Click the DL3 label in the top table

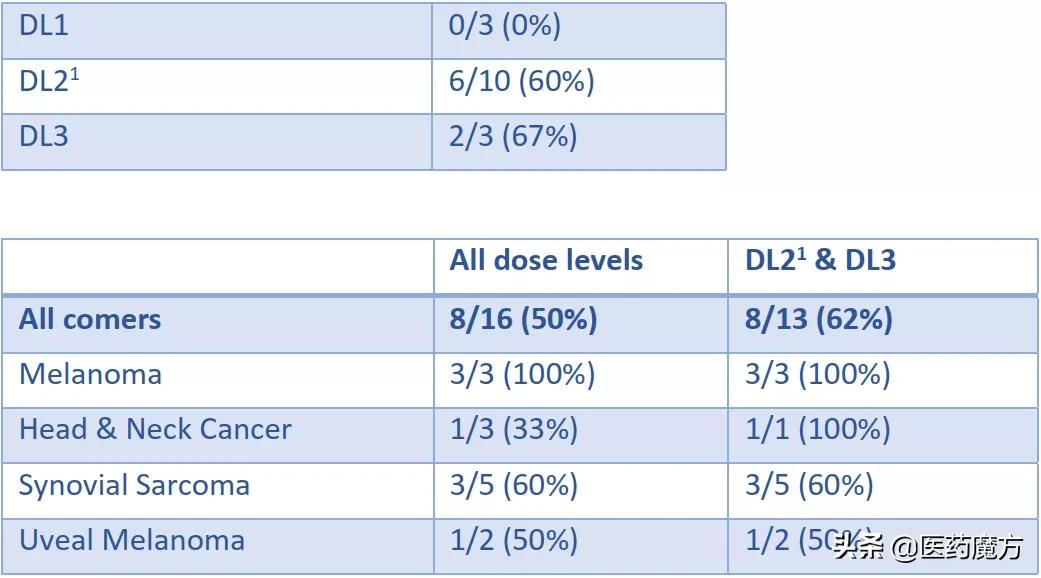pos(44,137)
